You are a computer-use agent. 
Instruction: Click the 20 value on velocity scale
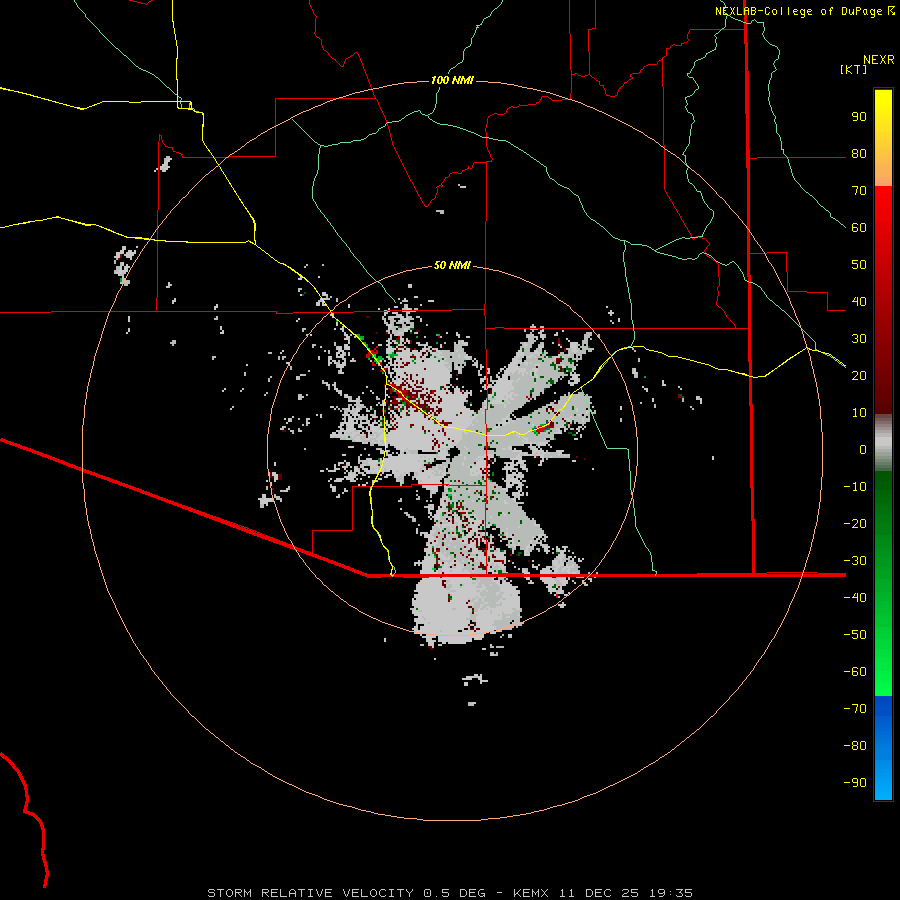(859, 375)
